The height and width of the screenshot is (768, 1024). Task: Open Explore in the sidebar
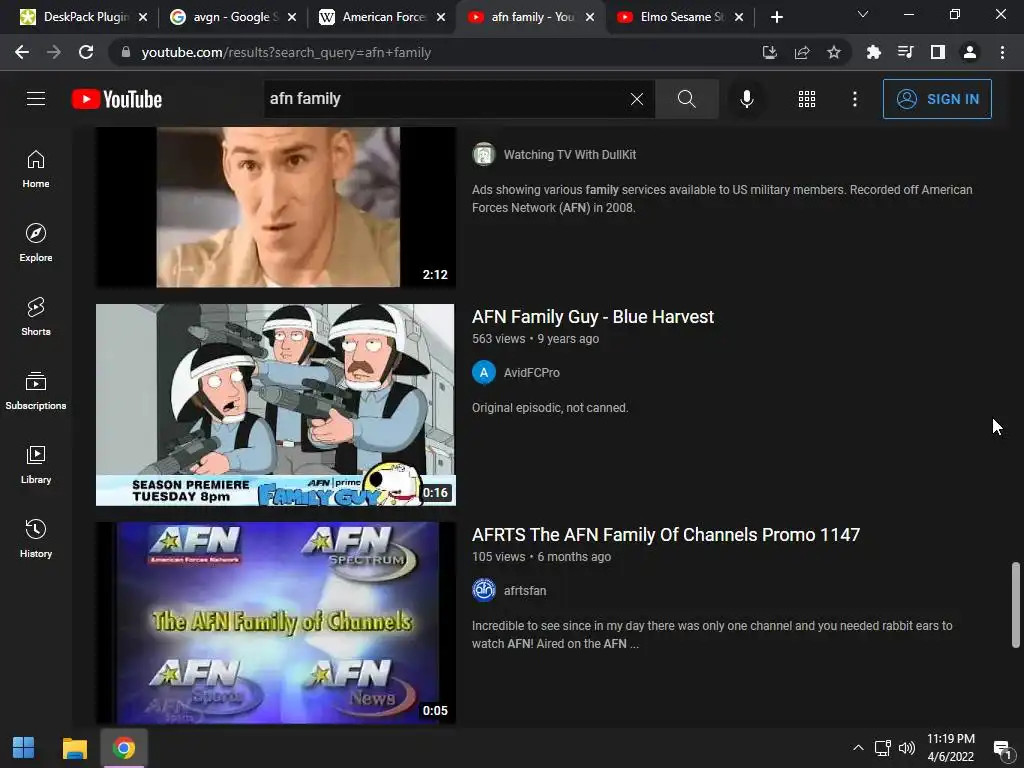(36, 243)
